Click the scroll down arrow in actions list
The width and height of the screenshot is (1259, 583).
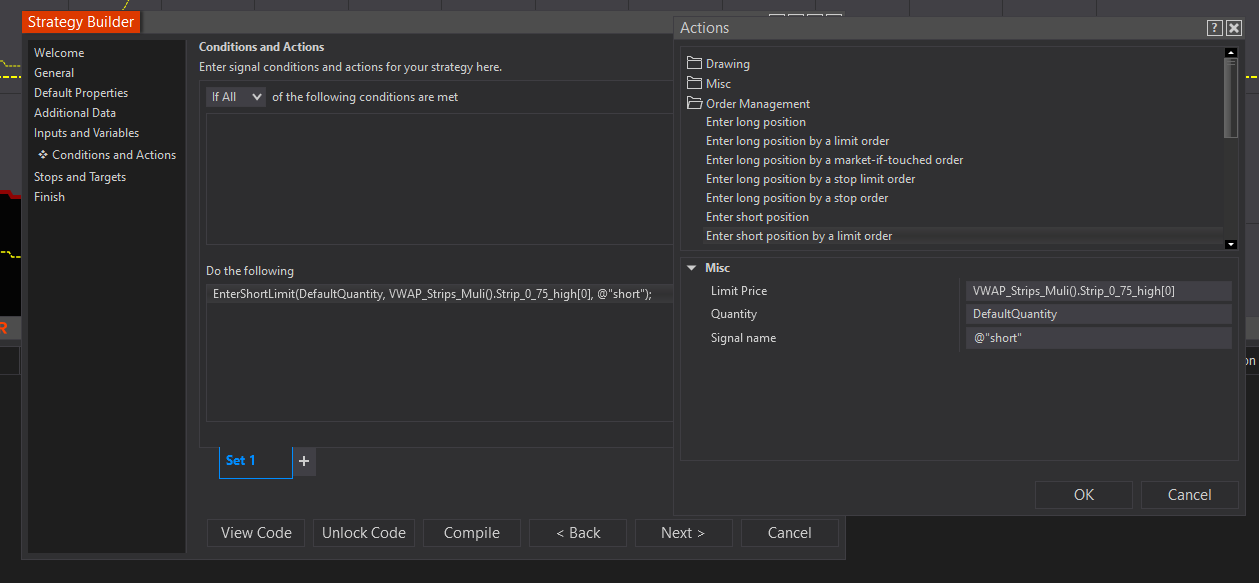[x=1231, y=244]
